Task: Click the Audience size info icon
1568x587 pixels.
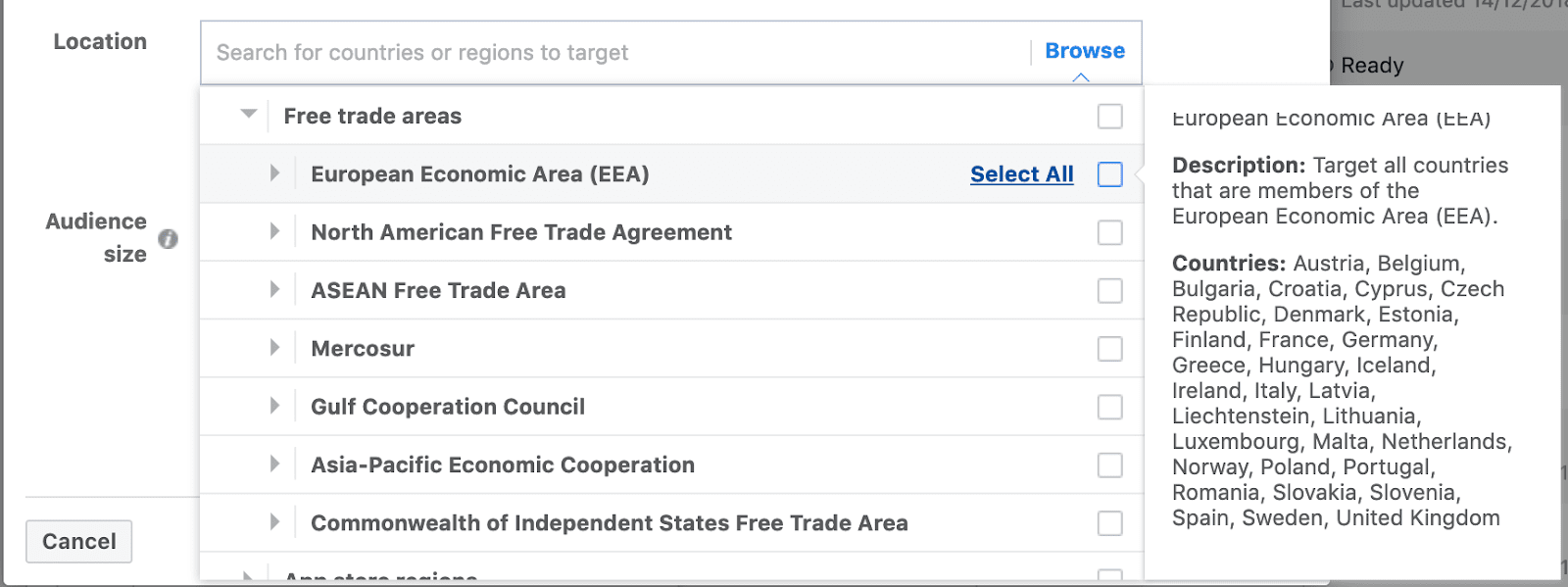Action: [x=169, y=239]
